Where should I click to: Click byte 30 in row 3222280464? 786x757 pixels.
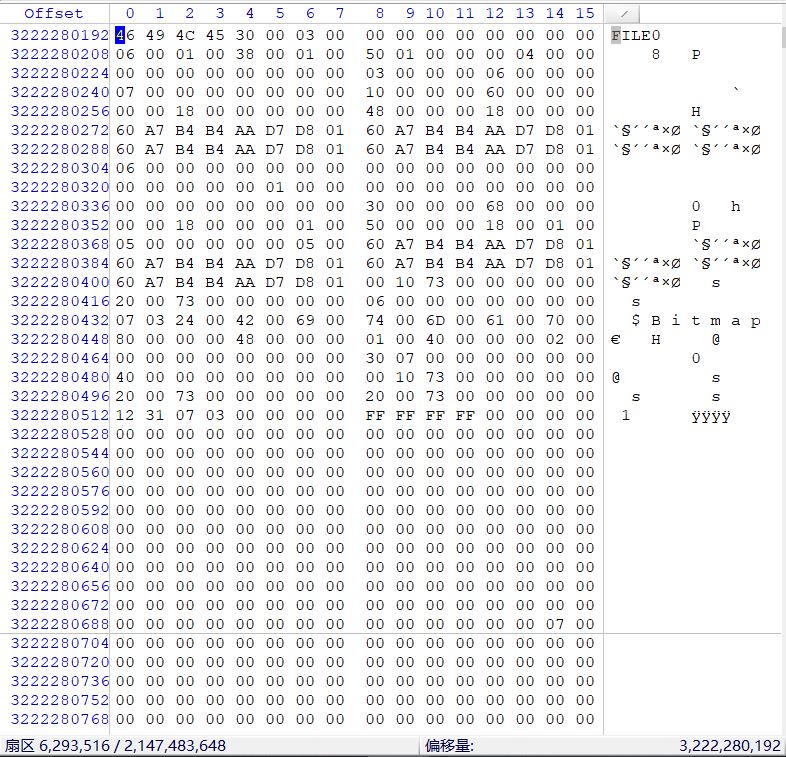click(374, 358)
